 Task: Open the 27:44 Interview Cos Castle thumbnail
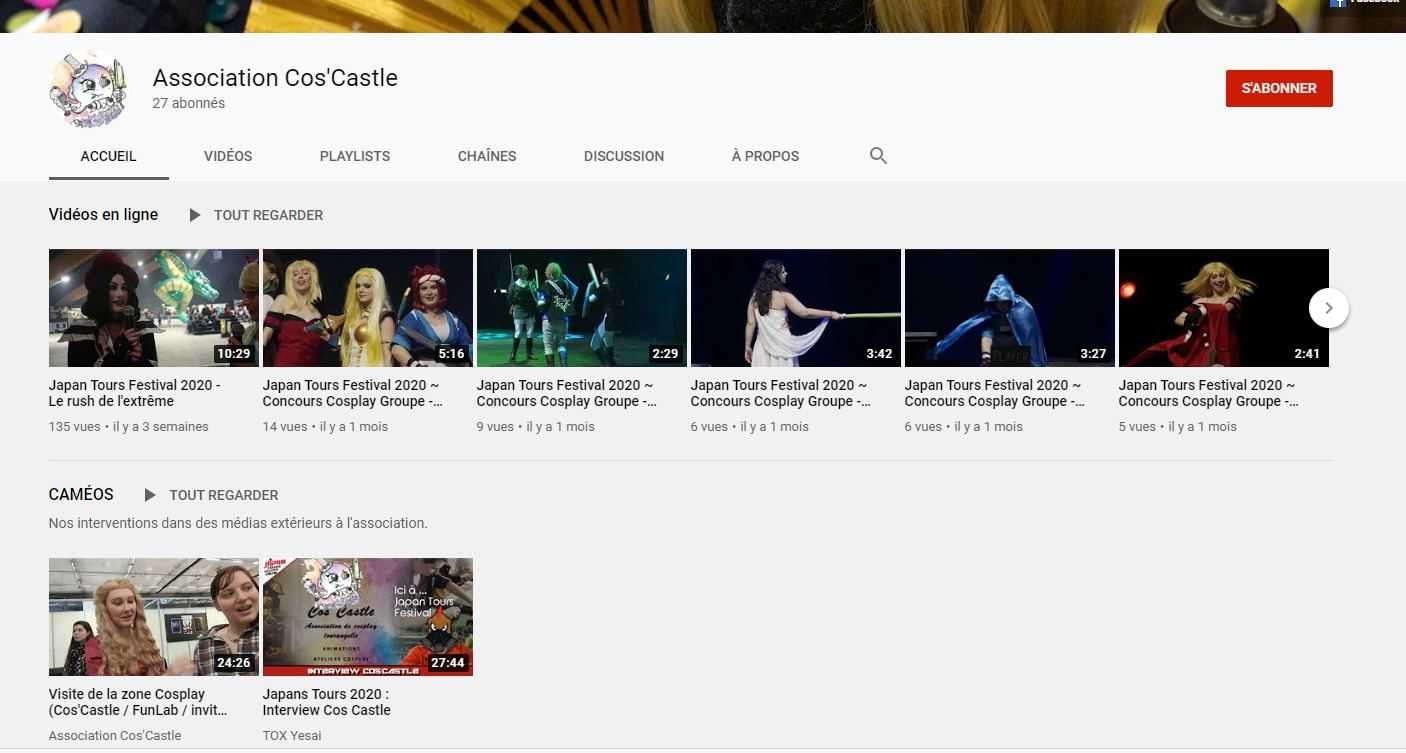pos(368,617)
